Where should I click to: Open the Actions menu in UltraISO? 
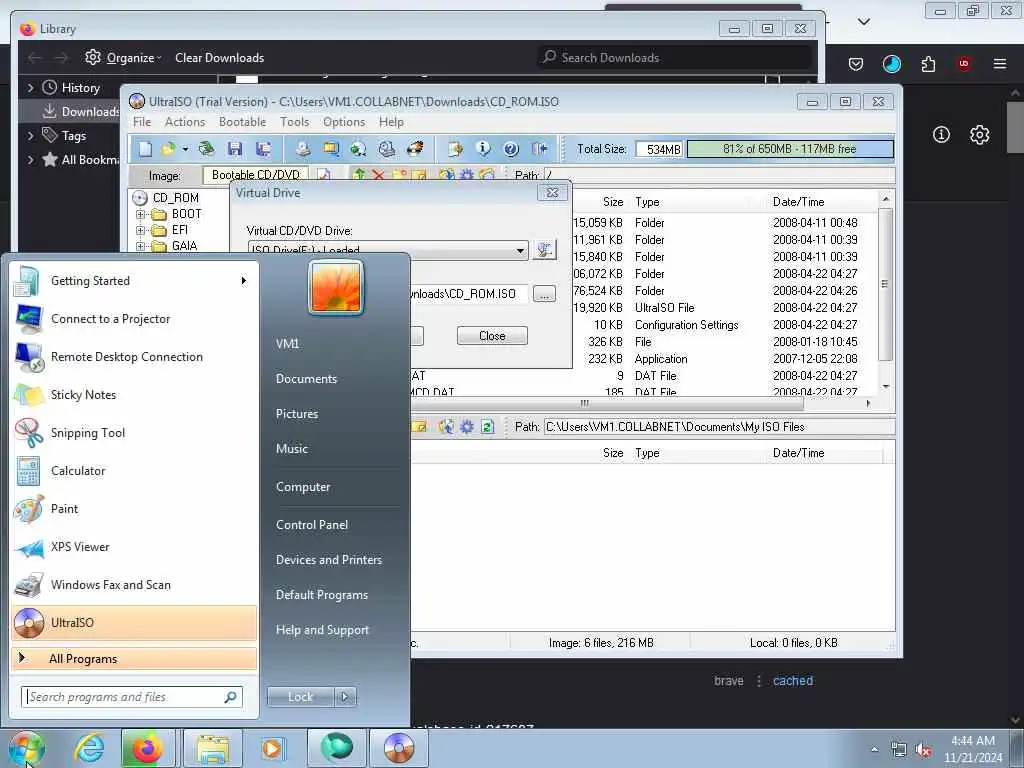coord(185,122)
